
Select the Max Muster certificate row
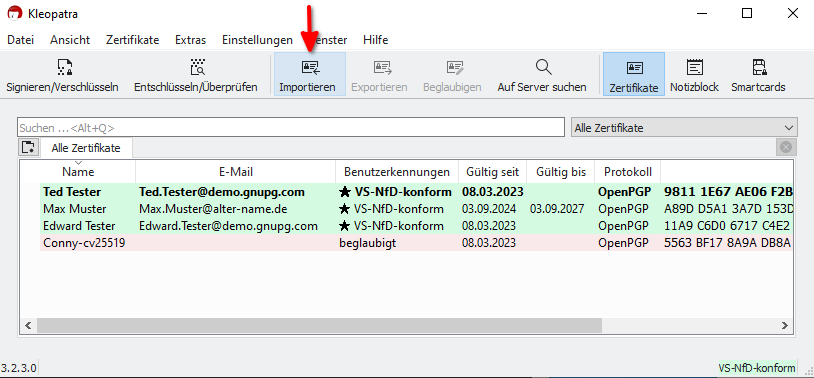416,209
